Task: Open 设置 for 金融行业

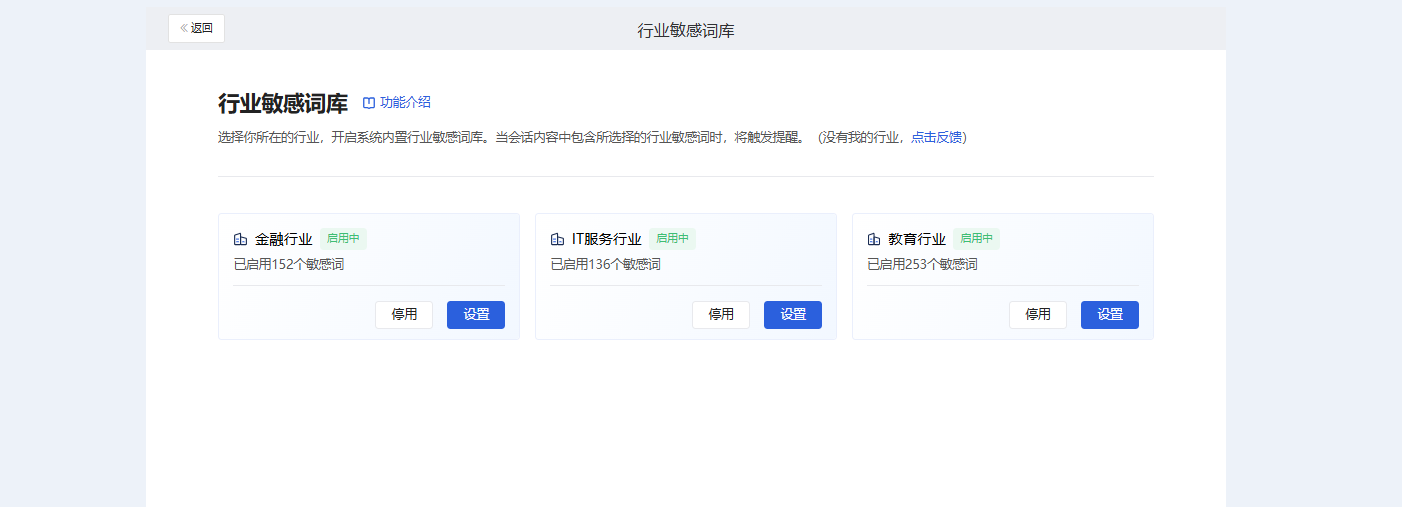Action: pyautogui.click(x=476, y=315)
